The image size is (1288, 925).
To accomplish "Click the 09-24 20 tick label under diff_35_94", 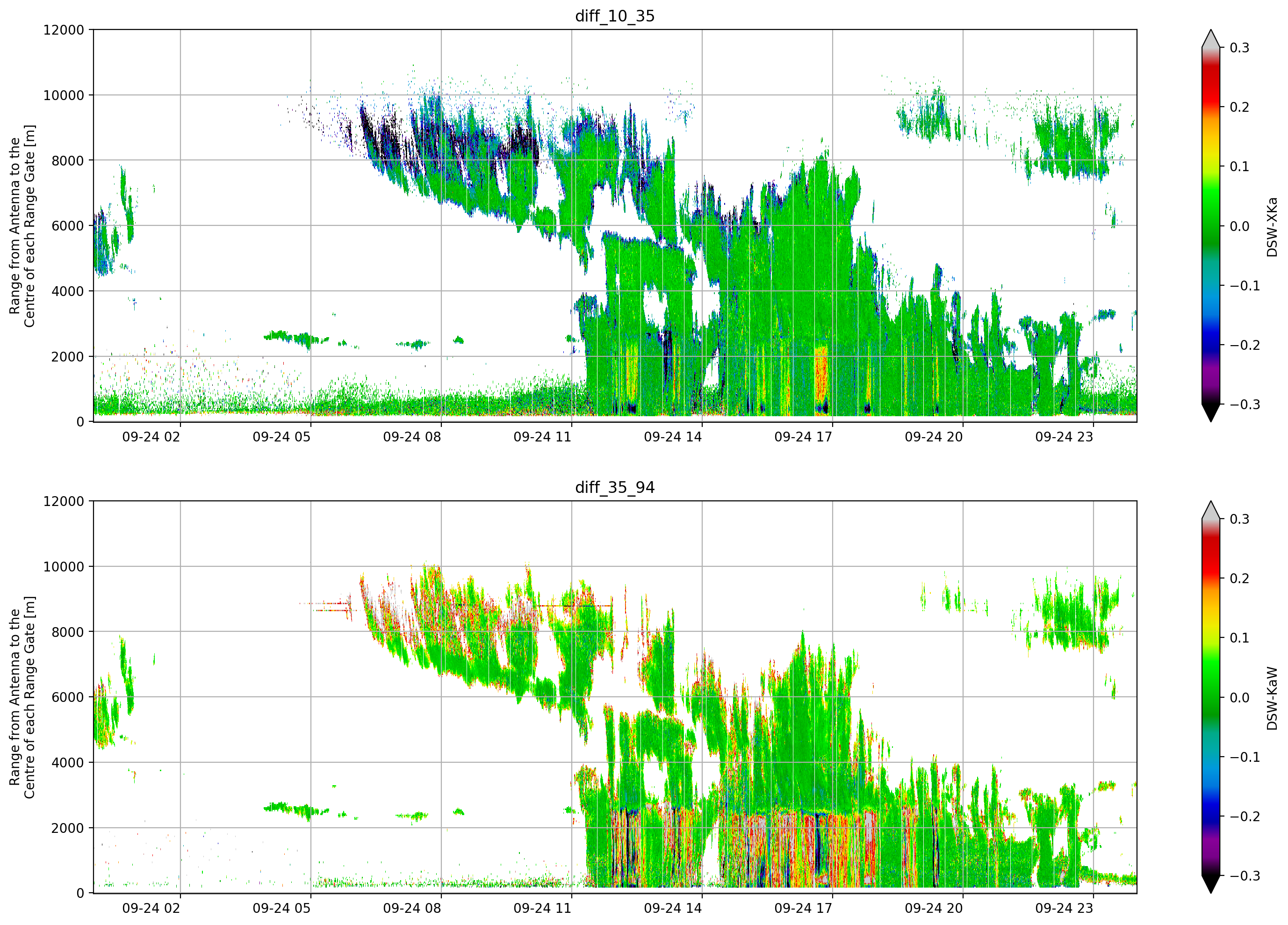I will click(x=934, y=909).
